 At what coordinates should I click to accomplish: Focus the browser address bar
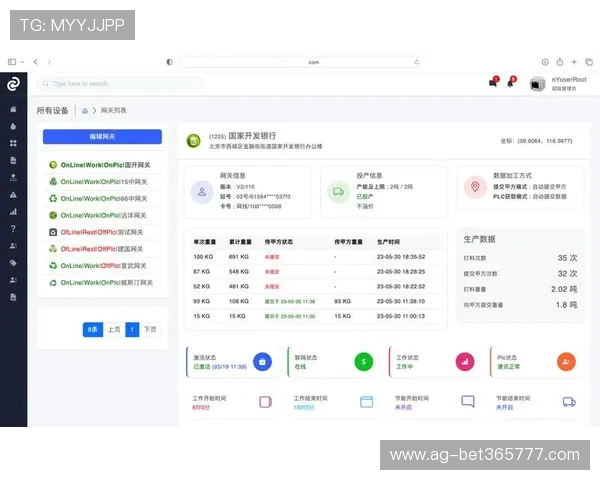coord(300,62)
